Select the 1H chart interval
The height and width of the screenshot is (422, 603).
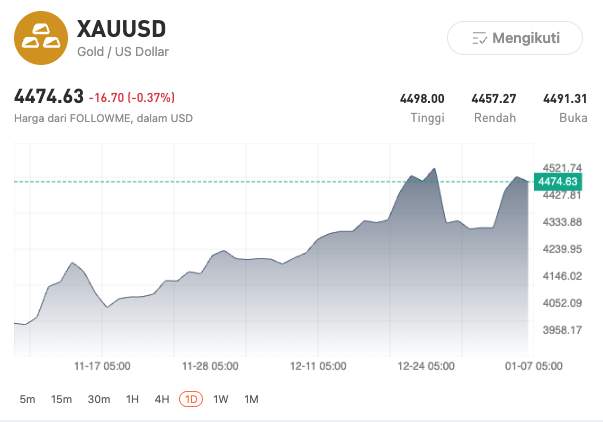tap(132, 399)
